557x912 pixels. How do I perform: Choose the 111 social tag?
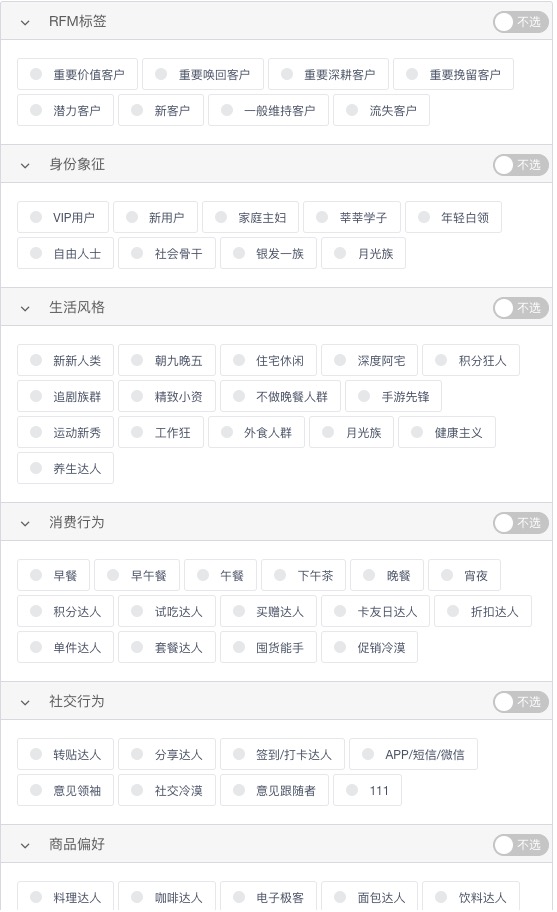click(367, 791)
